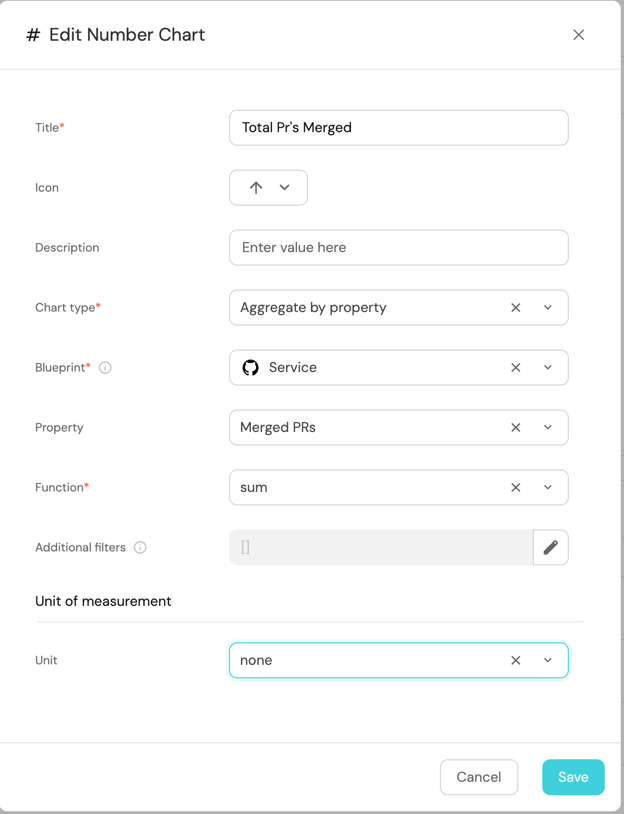
Task: Close the Edit Number Chart dialog
Action: [578, 35]
